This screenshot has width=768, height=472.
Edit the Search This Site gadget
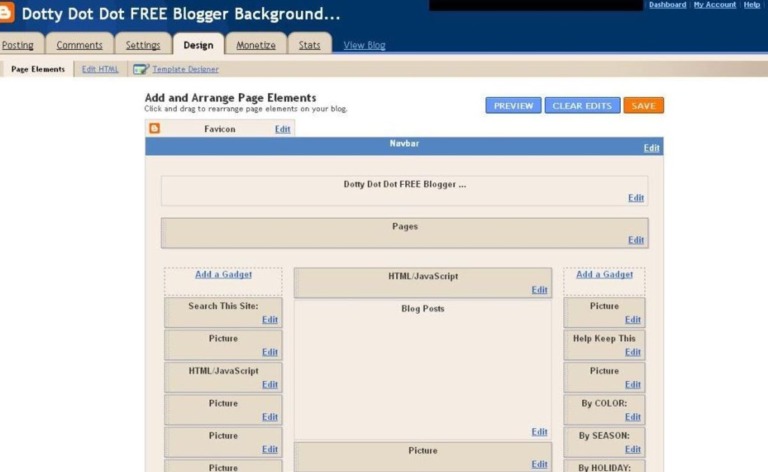pyautogui.click(x=270, y=320)
